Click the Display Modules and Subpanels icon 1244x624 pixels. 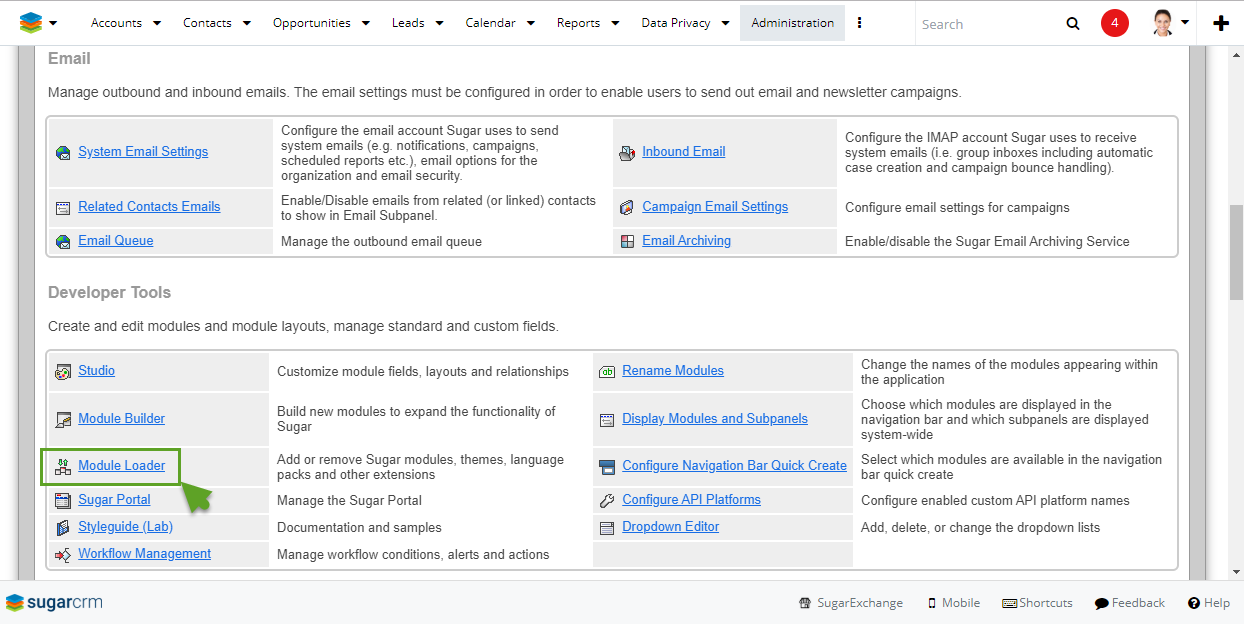click(x=607, y=420)
